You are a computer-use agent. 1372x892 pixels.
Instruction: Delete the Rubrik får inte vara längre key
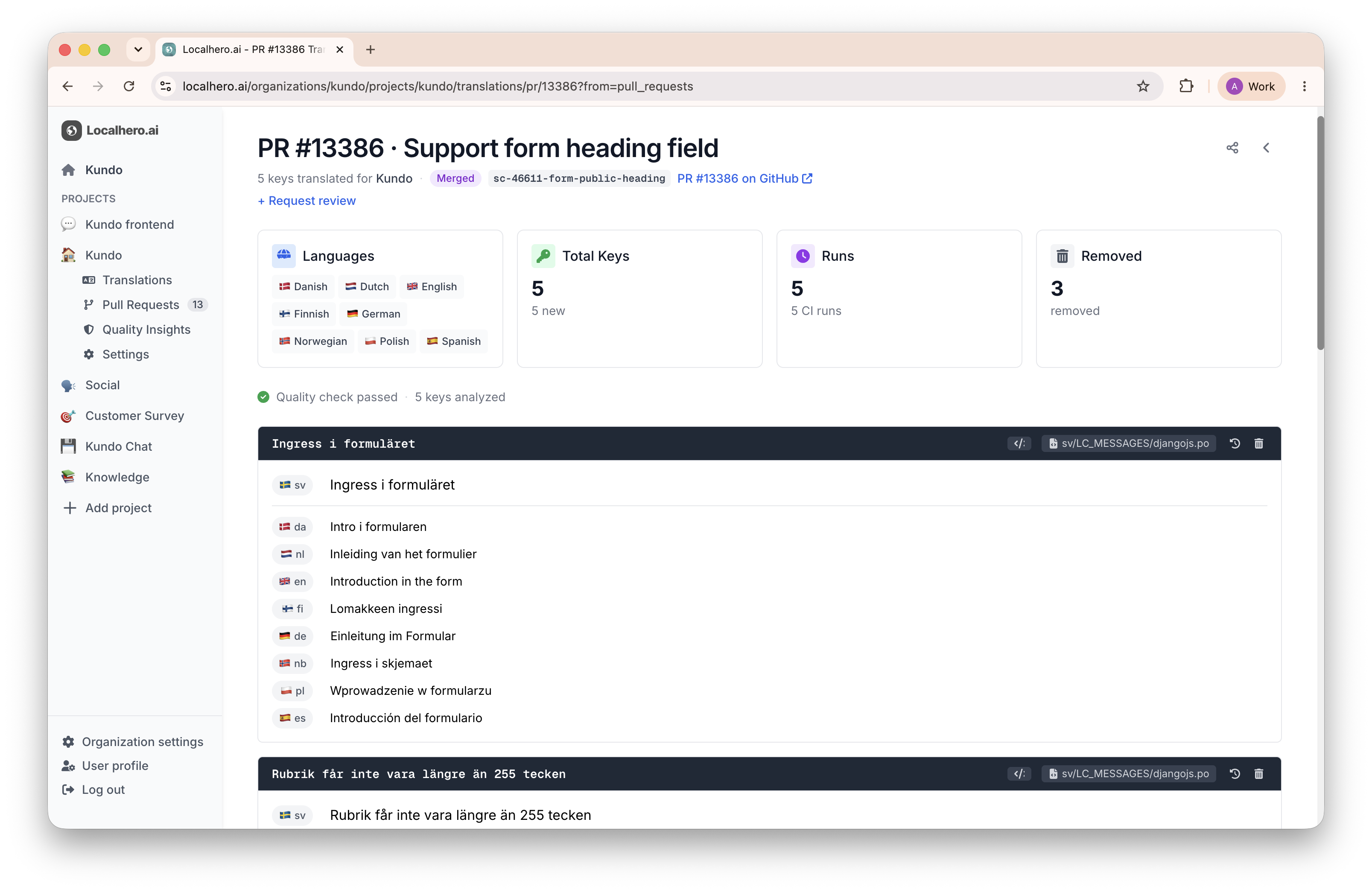click(x=1259, y=773)
